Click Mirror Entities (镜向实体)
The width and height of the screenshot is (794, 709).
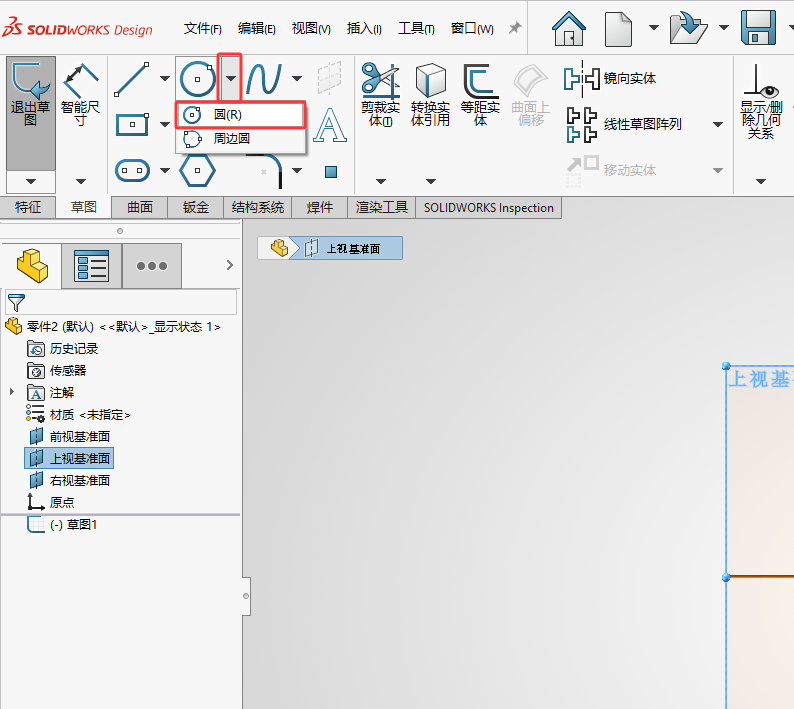tap(610, 78)
